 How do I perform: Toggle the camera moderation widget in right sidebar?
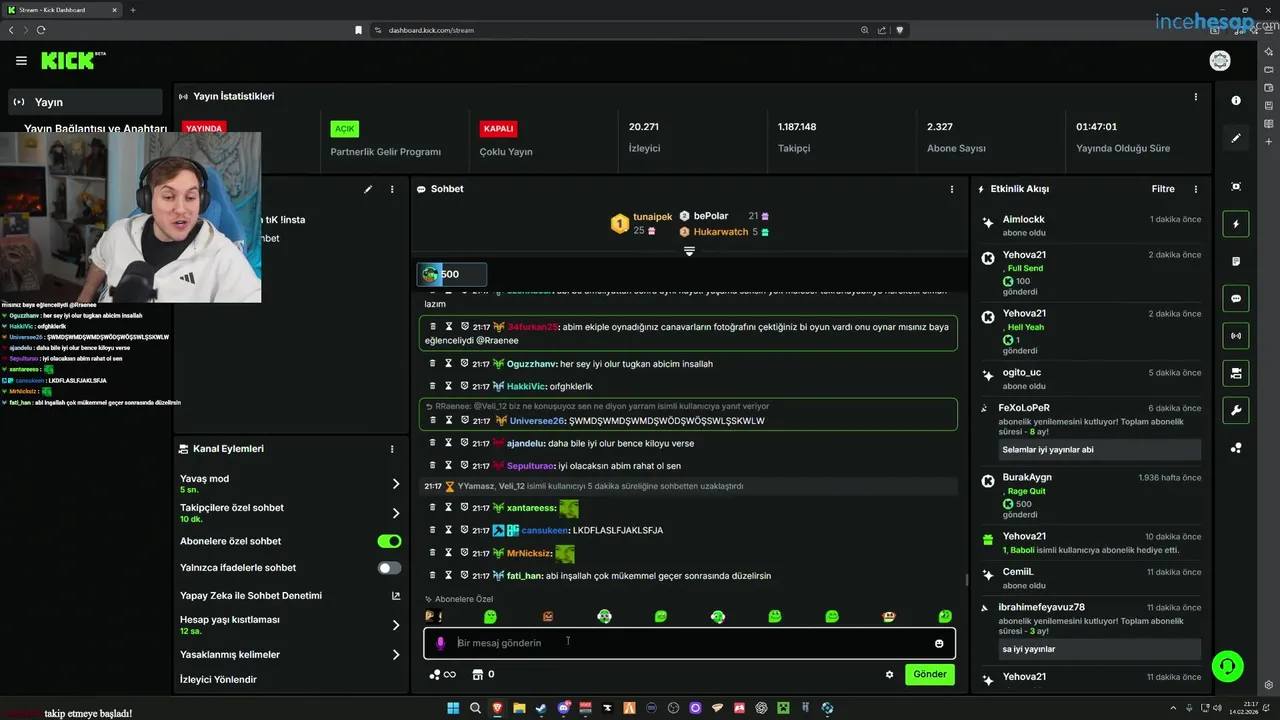[1236, 373]
